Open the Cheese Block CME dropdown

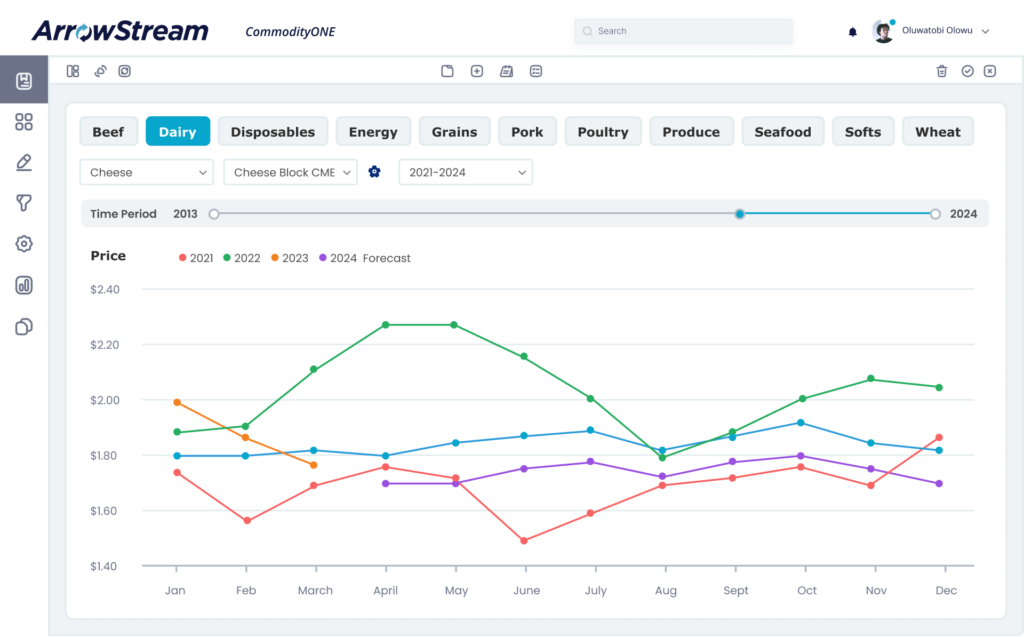290,172
